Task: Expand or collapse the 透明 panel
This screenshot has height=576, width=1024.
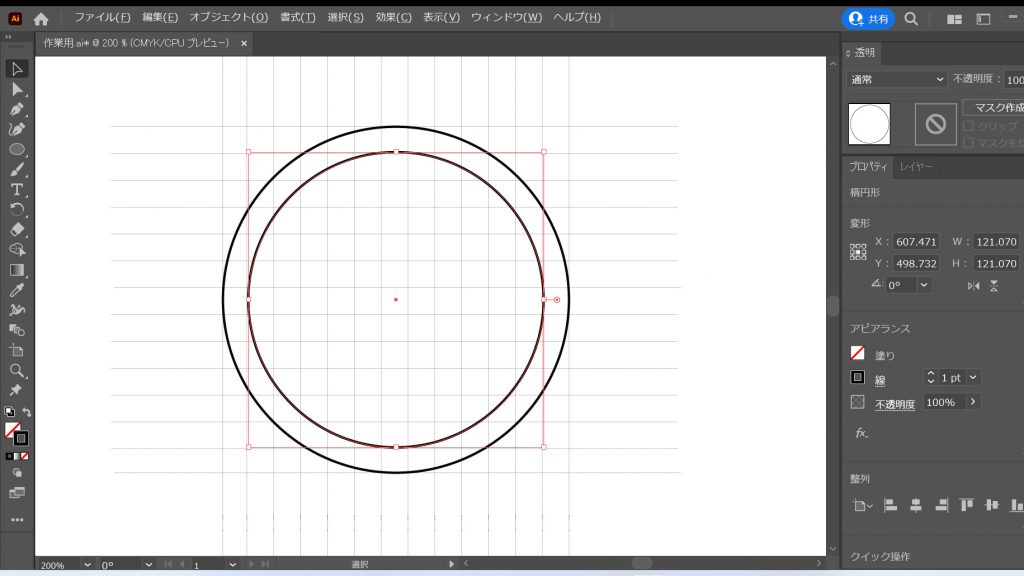Action: pos(848,53)
